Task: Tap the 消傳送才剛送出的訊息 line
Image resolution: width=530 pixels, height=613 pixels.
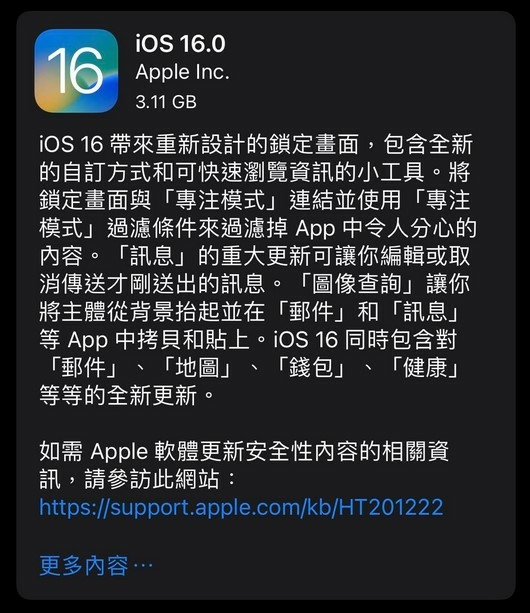Action: pyautogui.click(x=152, y=283)
